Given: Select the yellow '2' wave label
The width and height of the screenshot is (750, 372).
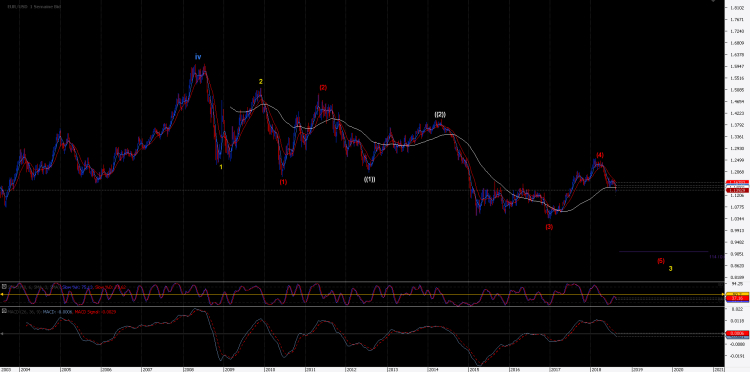Looking at the screenshot, I should click(x=261, y=82).
